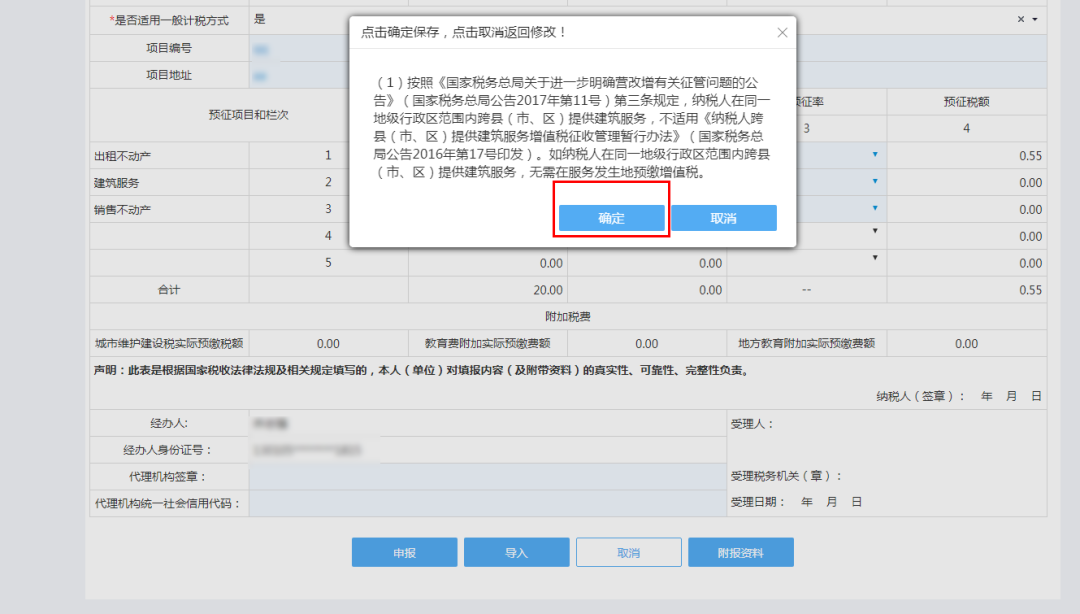The width and height of the screenshot is (1080, 614).
Task: Open row 5 rate dropdown
Action: [875, 258]
